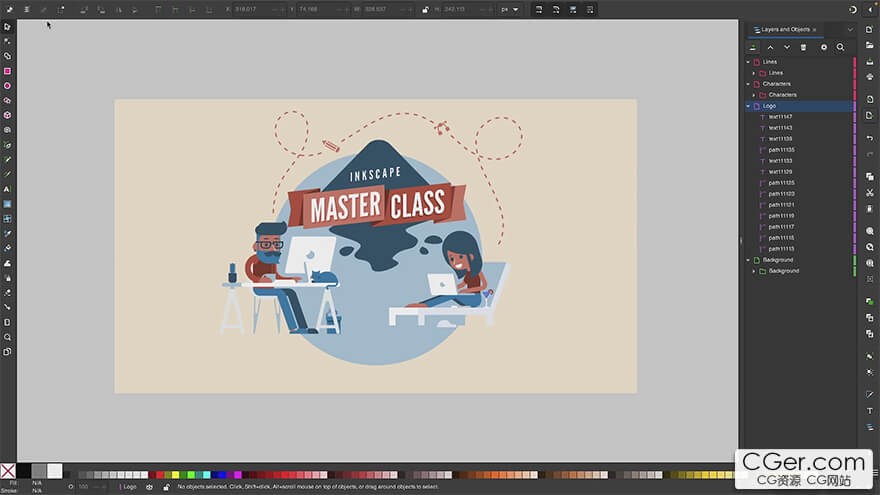The width and height of the screenshot is (880, 495).
Task: Delete the selected layer with trash icon
Action: [x=803, y=48]
